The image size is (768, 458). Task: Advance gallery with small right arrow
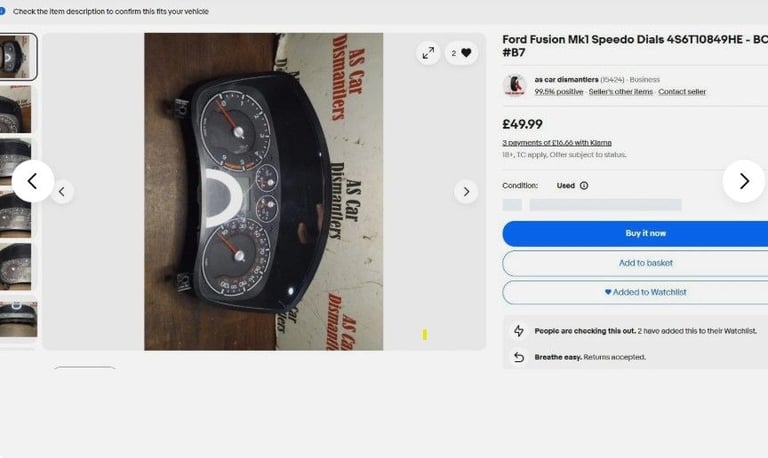click(466, 192)
